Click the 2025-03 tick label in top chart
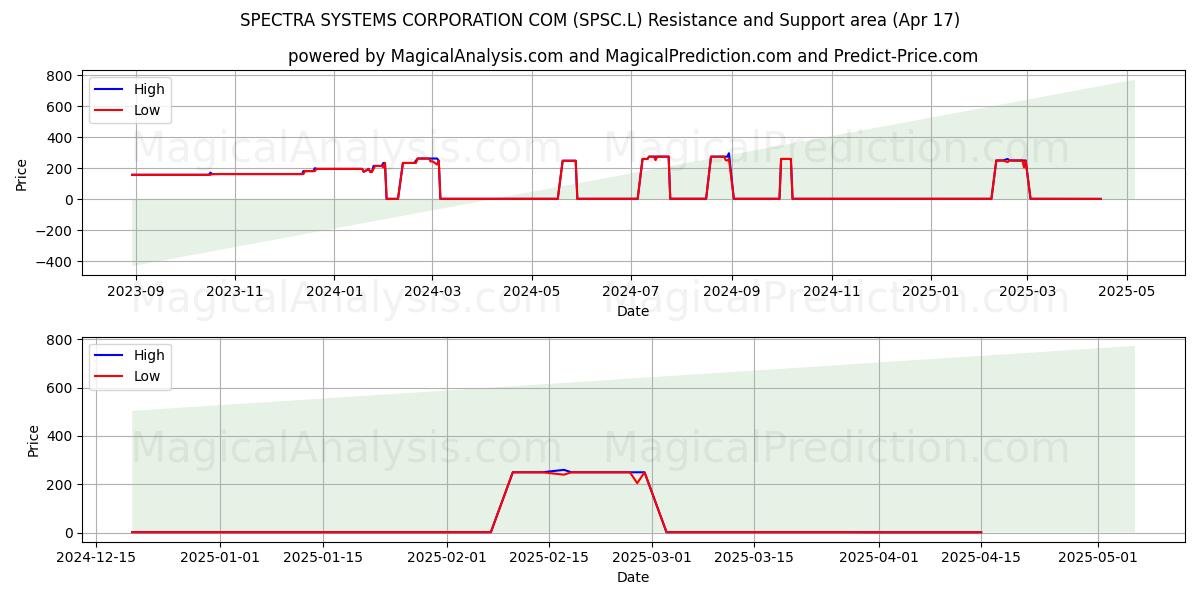Image resolution: width=1200 pixels, height=600 pixels. pos(1027,291)
